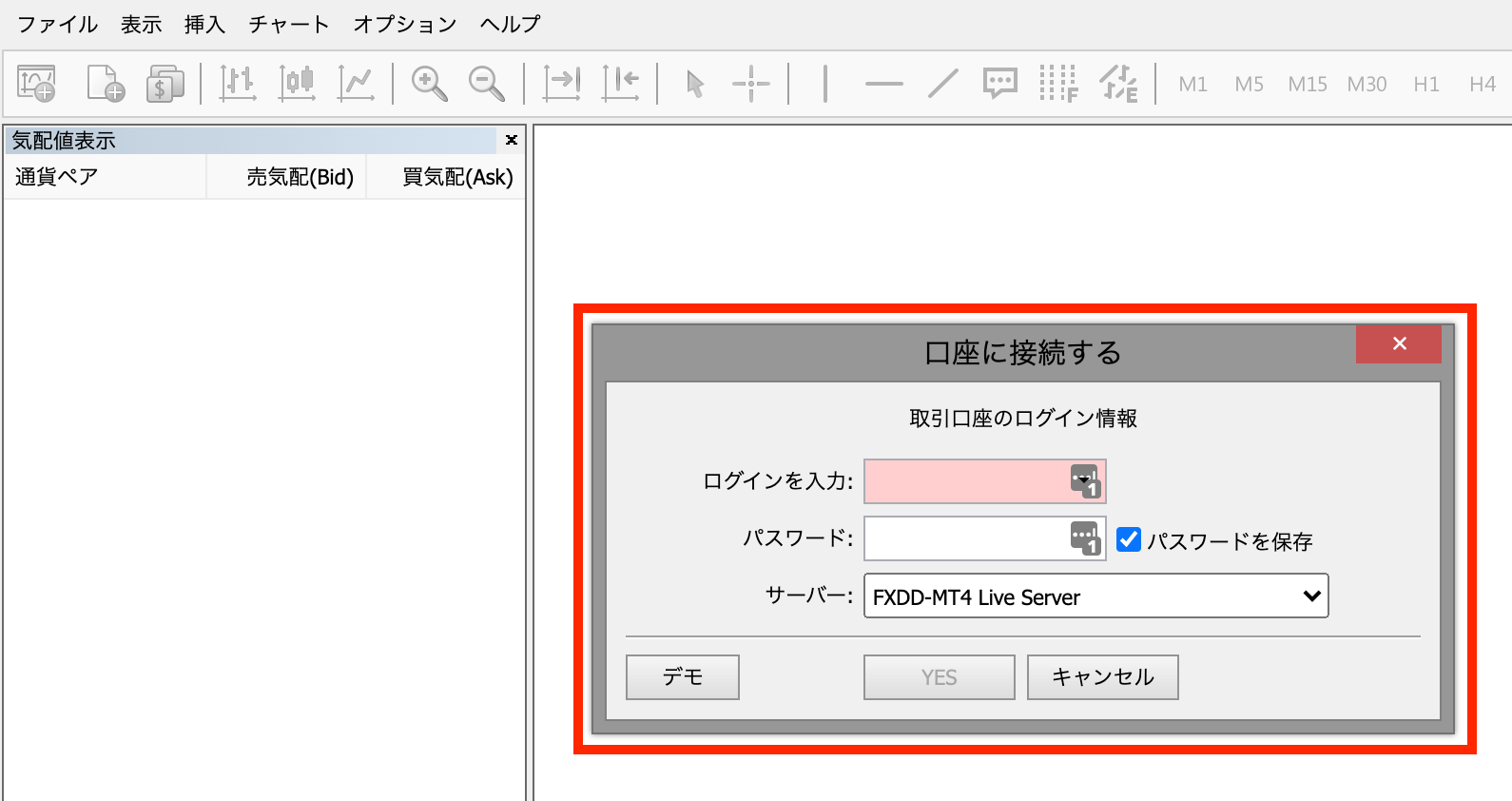Close the 気配値表示 panel

[x=512, y=140]
